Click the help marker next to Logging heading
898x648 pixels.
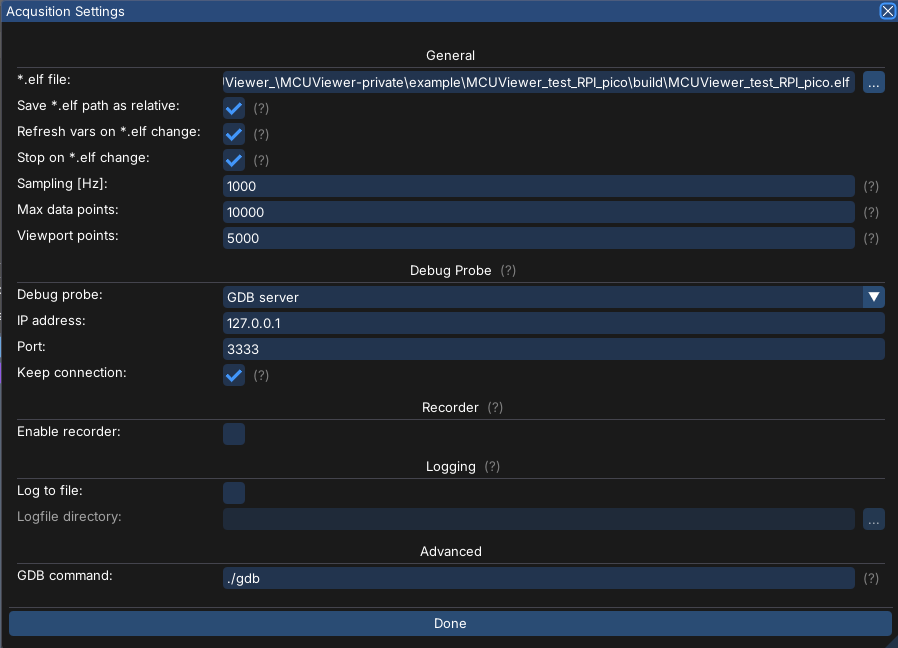tap(492, 466)
